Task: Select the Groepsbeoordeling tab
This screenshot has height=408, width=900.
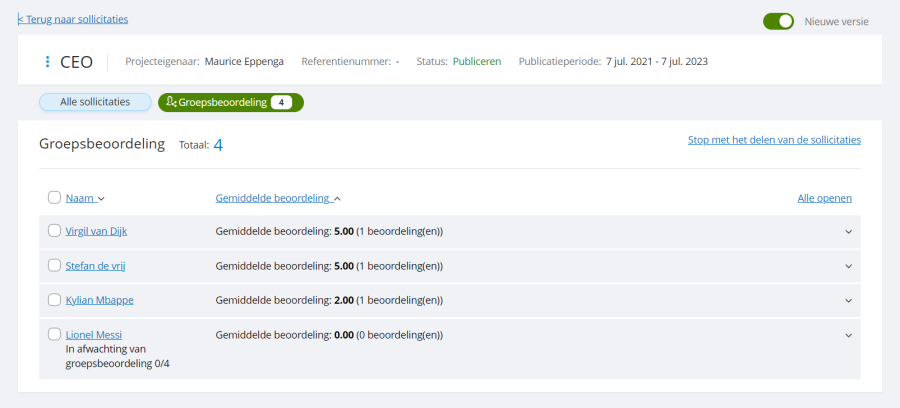Action: [x=230, y=102]
